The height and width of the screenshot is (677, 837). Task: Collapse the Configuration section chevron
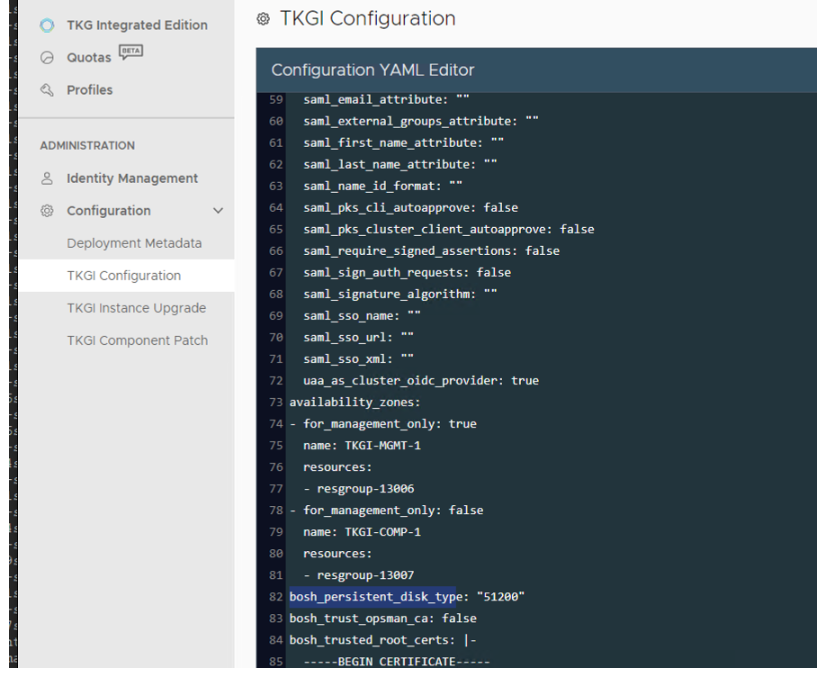pyautogui.click(x=218, y=211)
